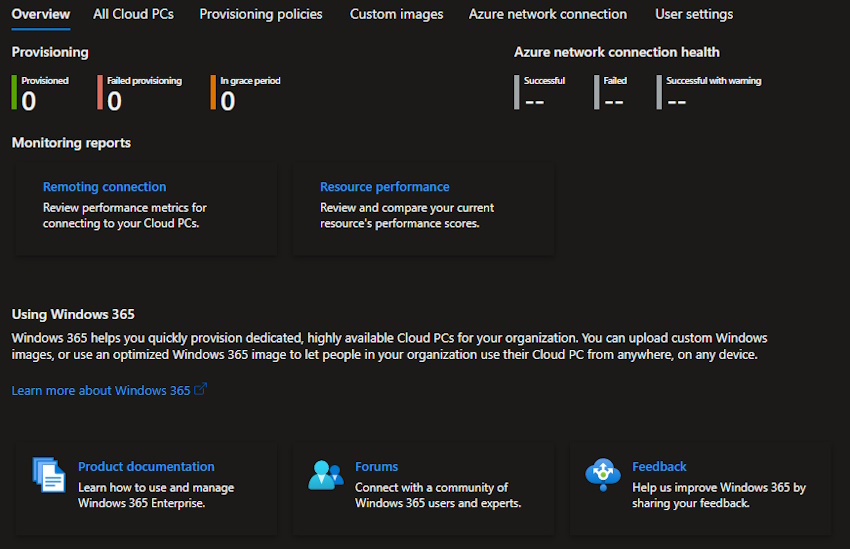Open the Product documentation link
This screenshot has height=549, width=850.
click(146, 467)
